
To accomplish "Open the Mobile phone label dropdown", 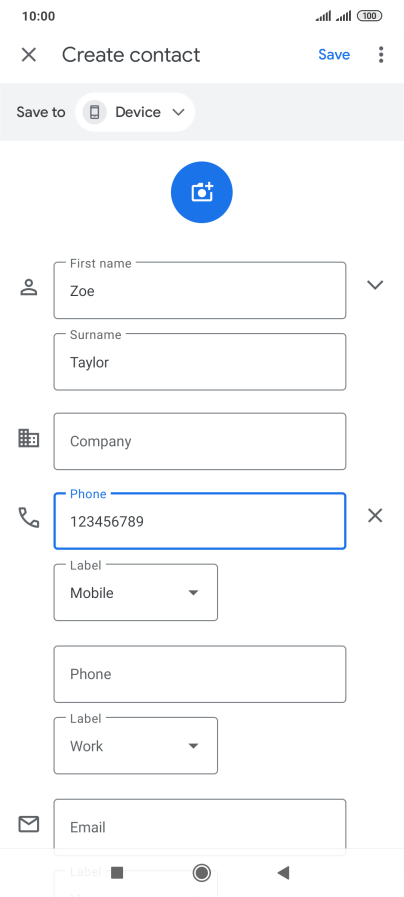I will click(x=136, y=593).
